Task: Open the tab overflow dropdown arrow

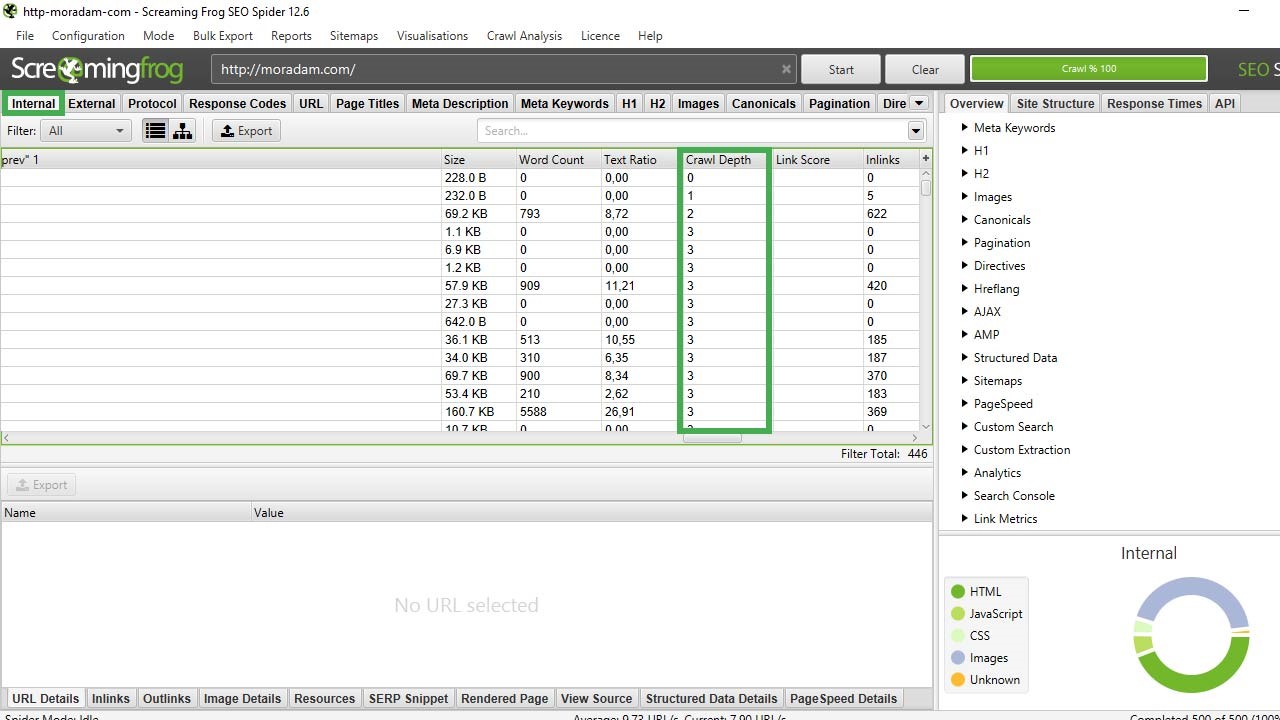Action: (920, 103)
